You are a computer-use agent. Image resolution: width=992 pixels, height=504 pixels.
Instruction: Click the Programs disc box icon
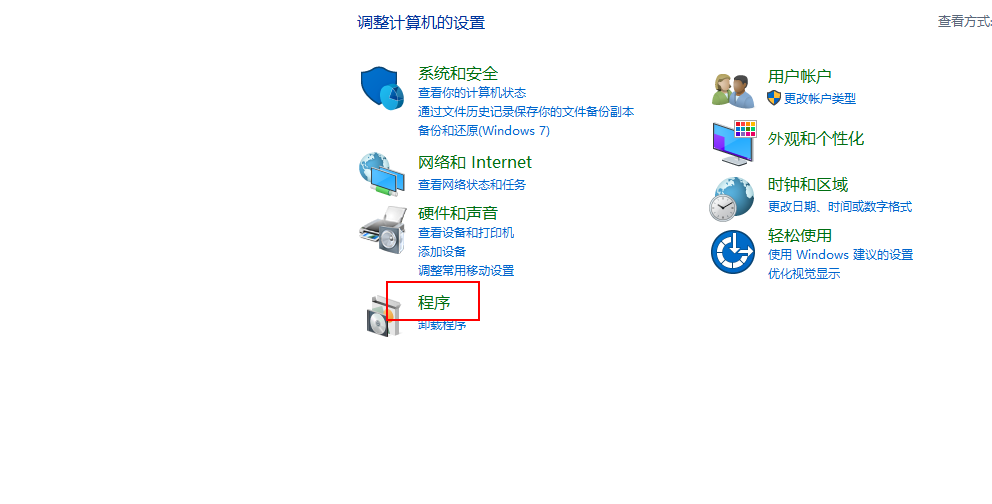tap(383, 316)
